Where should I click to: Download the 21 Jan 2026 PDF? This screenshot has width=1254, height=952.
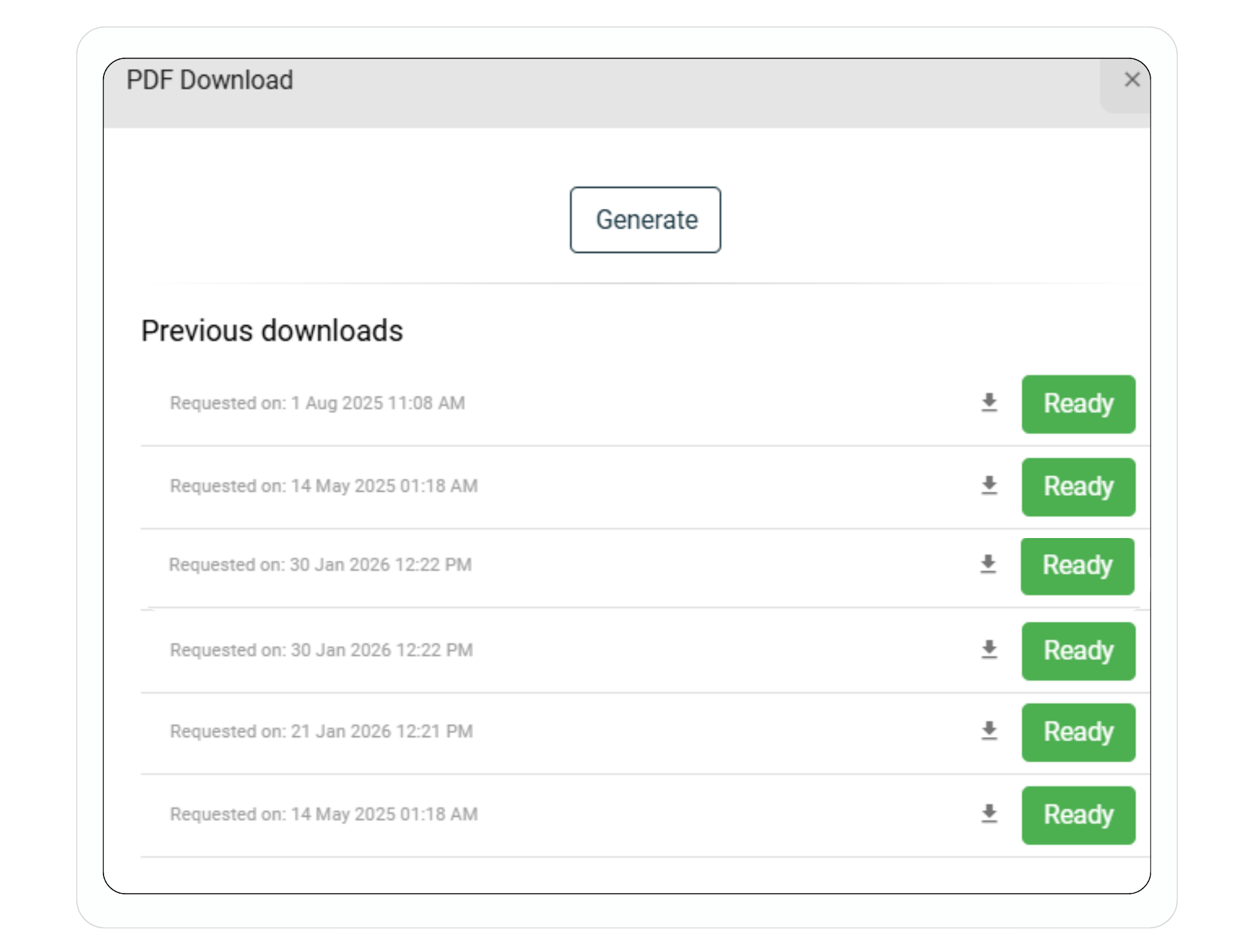pyautogui.click(x=989, y=731)
